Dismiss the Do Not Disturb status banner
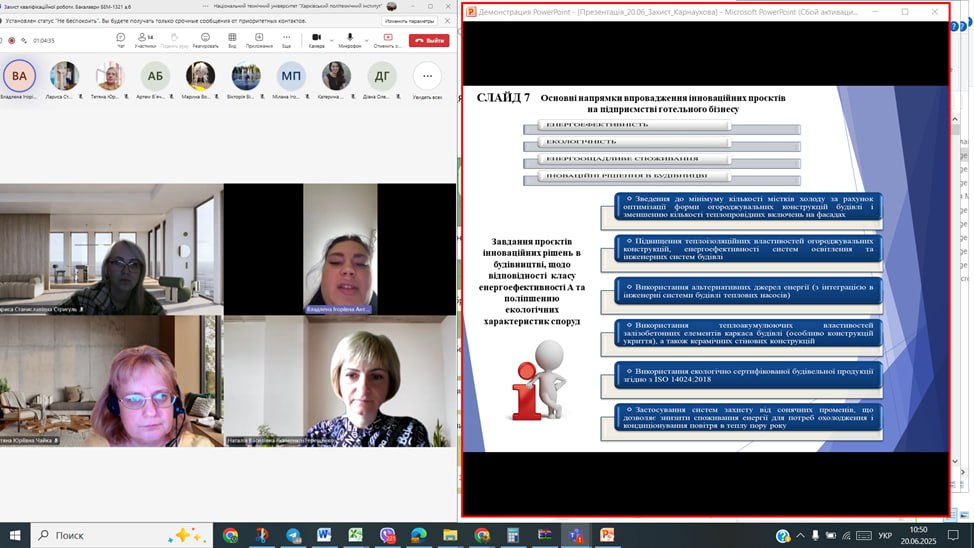The image size is (974, 548). pos(446,20)
